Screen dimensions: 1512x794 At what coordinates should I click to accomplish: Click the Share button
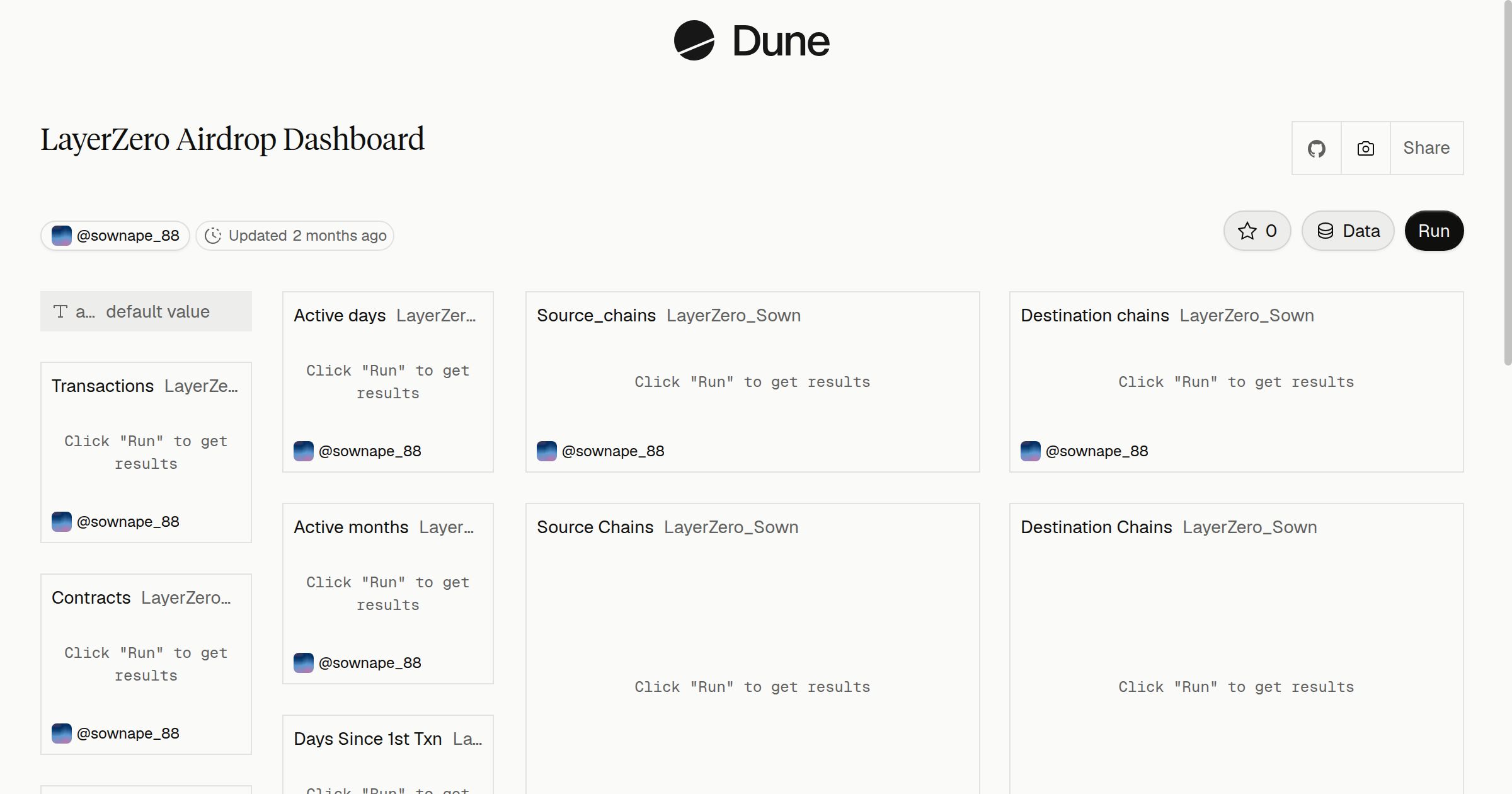point(1426,148)
